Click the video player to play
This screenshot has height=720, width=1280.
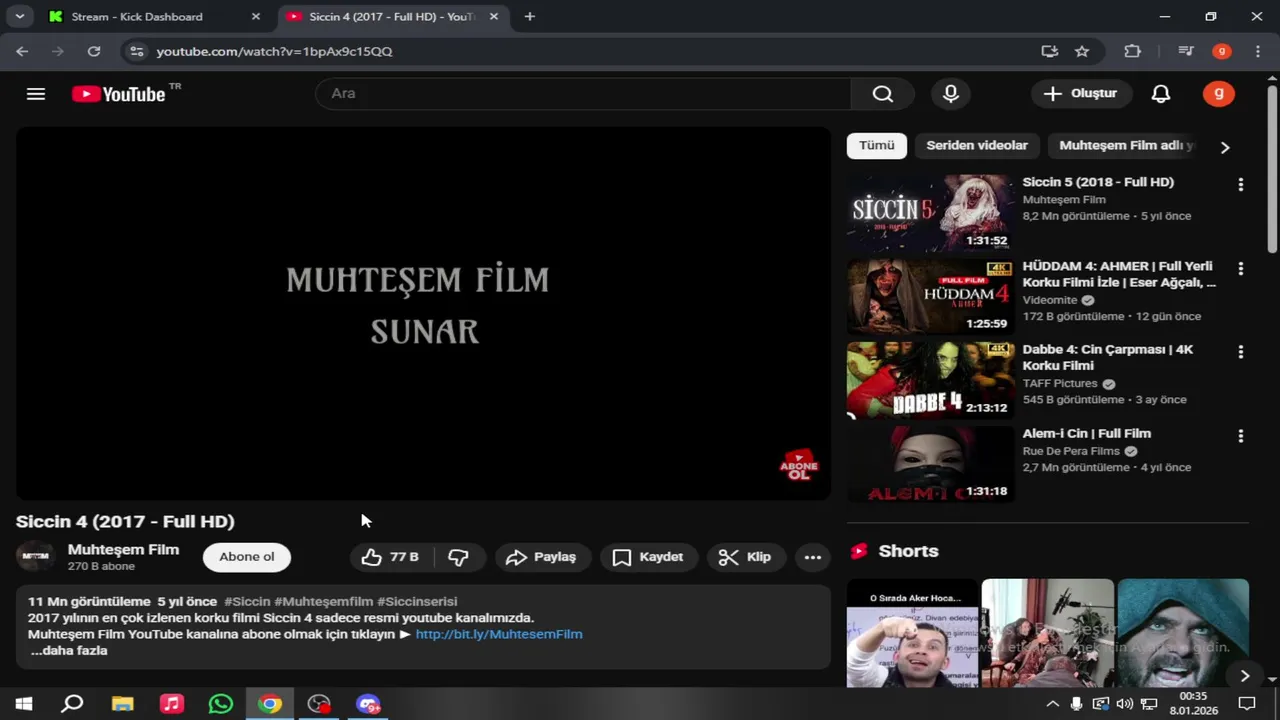[x=423, y=313]
